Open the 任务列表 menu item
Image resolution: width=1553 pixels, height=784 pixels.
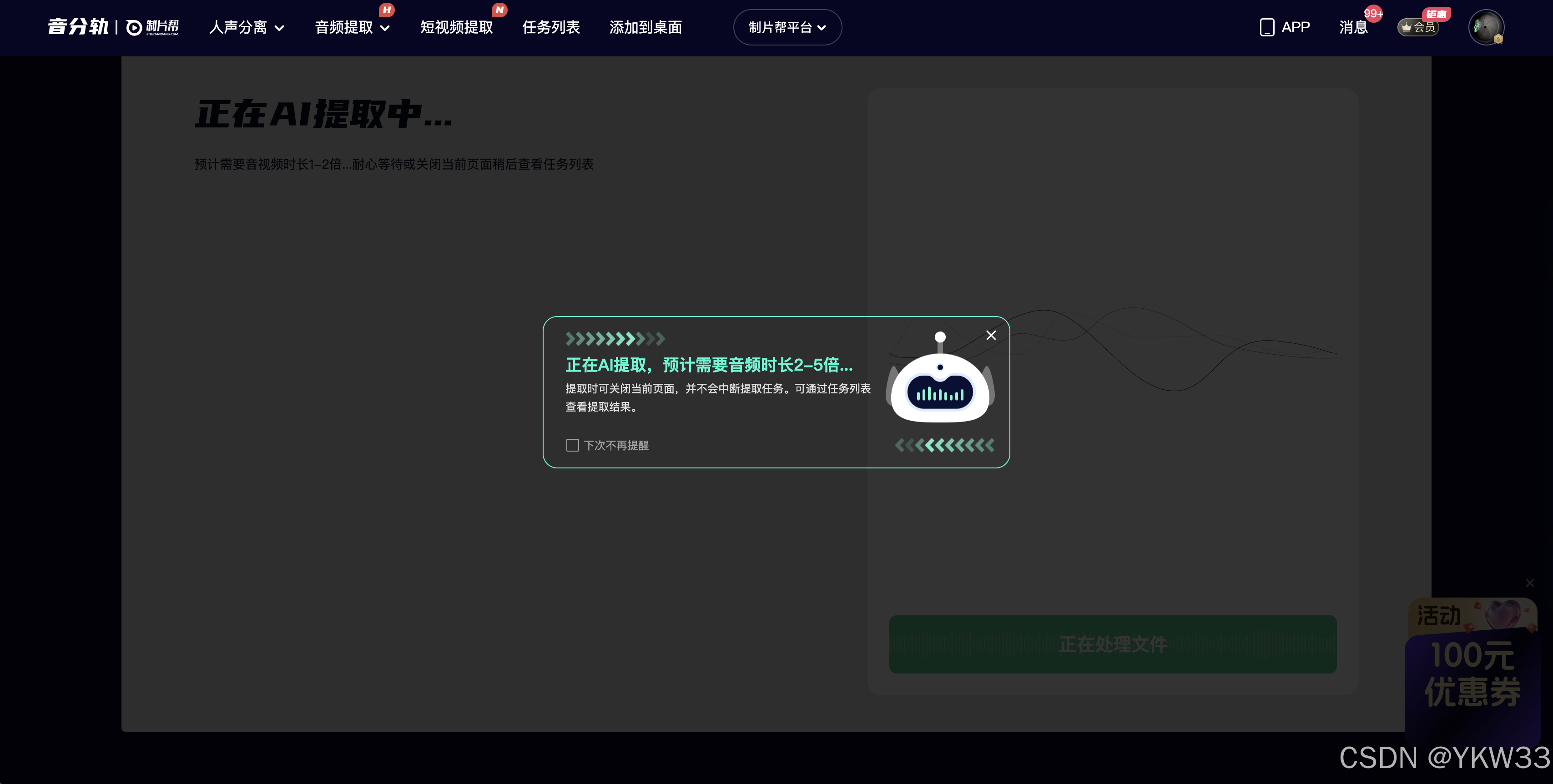point(550,27)
